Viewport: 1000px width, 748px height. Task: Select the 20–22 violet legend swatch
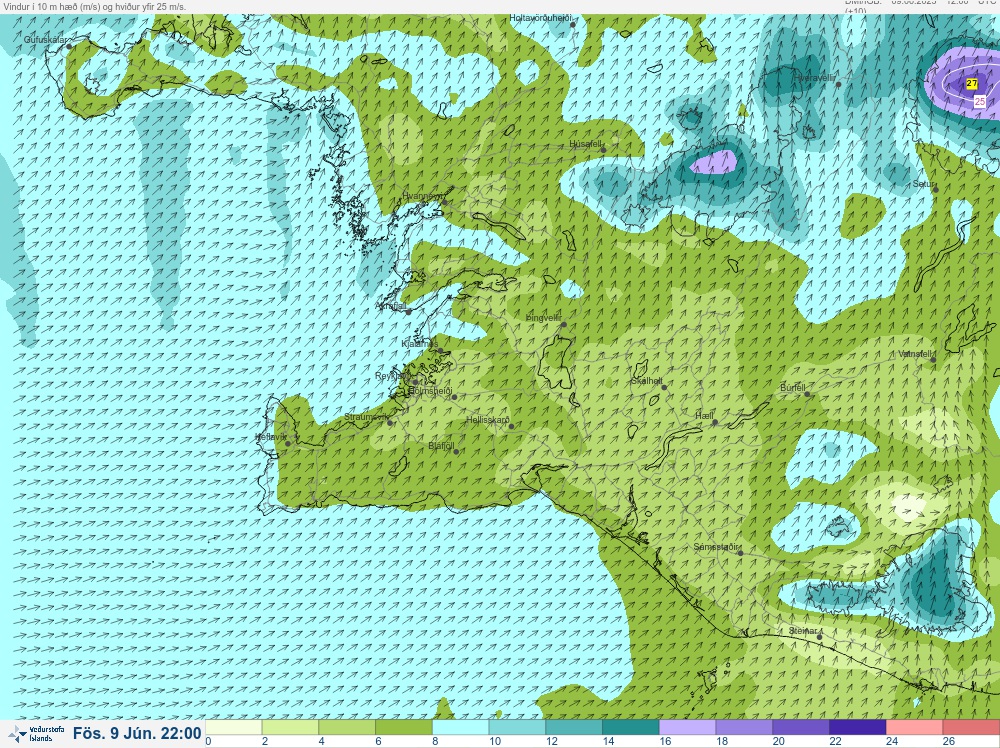coord(801,728)
